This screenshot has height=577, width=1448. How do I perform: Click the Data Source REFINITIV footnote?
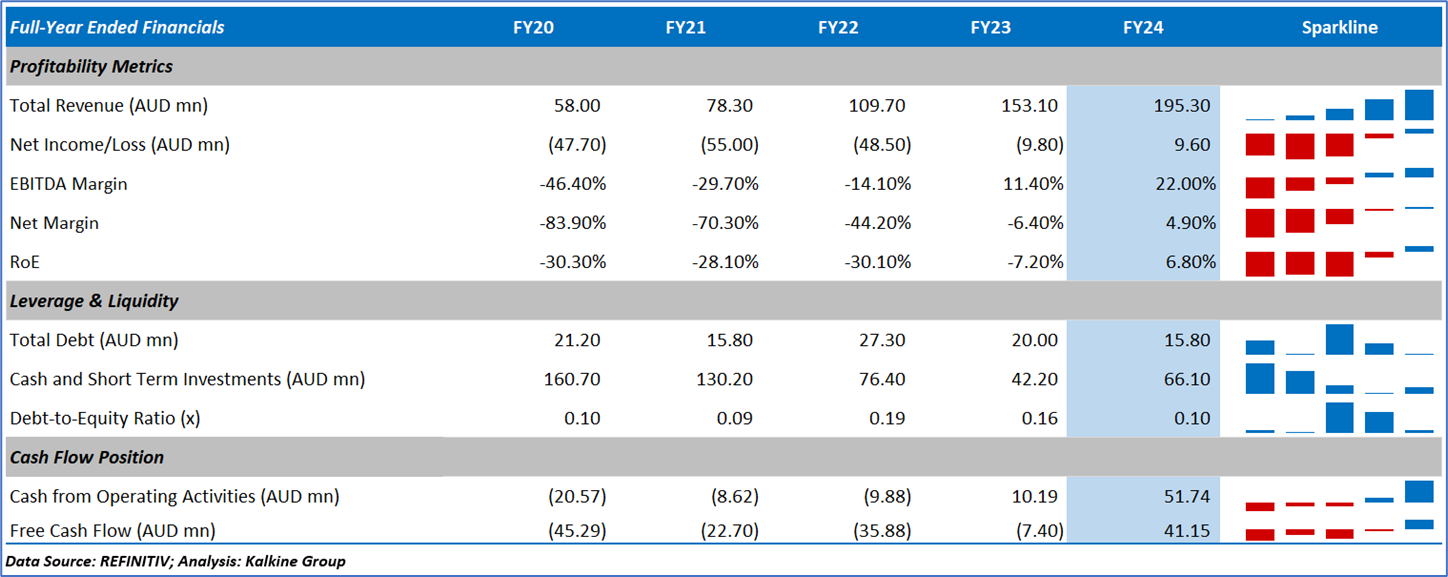176,561
